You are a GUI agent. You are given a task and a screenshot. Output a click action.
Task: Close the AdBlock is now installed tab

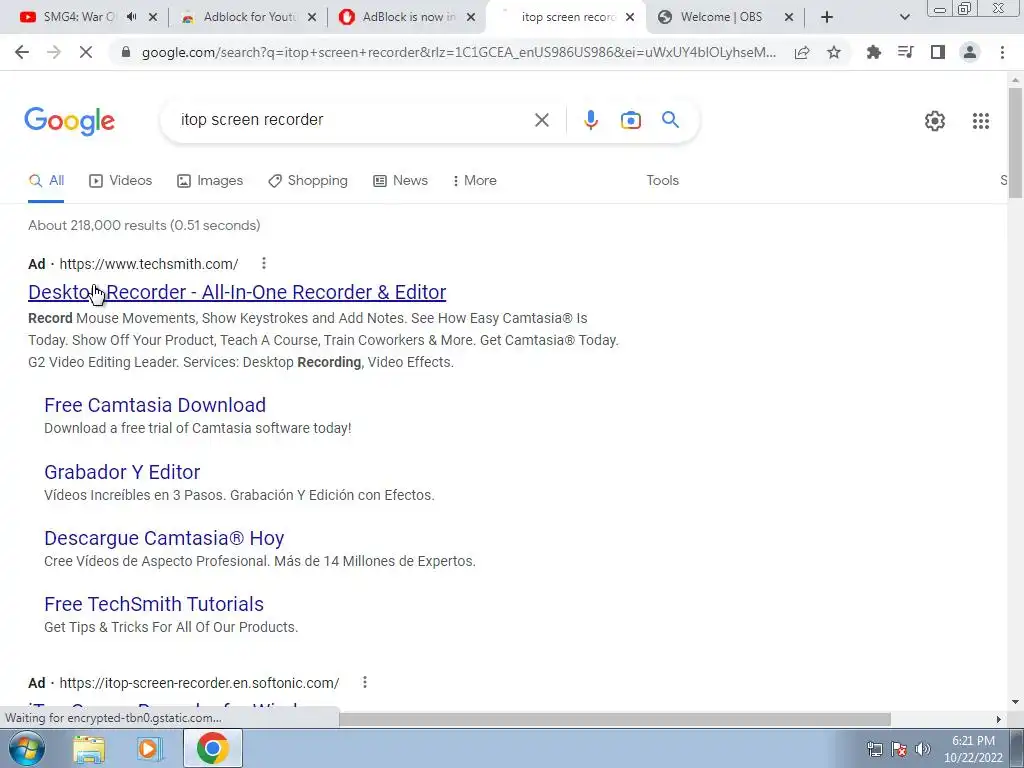coord(471,17)
